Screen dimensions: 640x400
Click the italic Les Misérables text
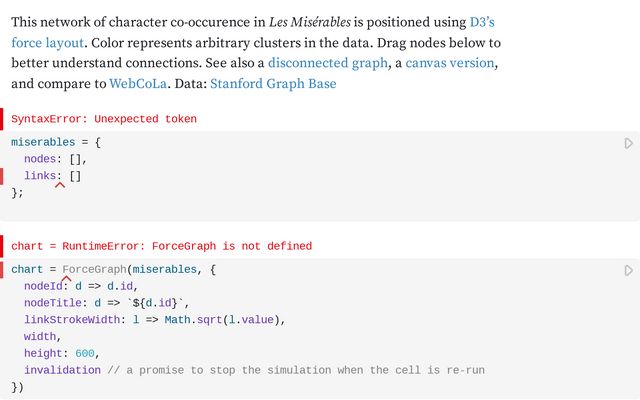(310, 22)
